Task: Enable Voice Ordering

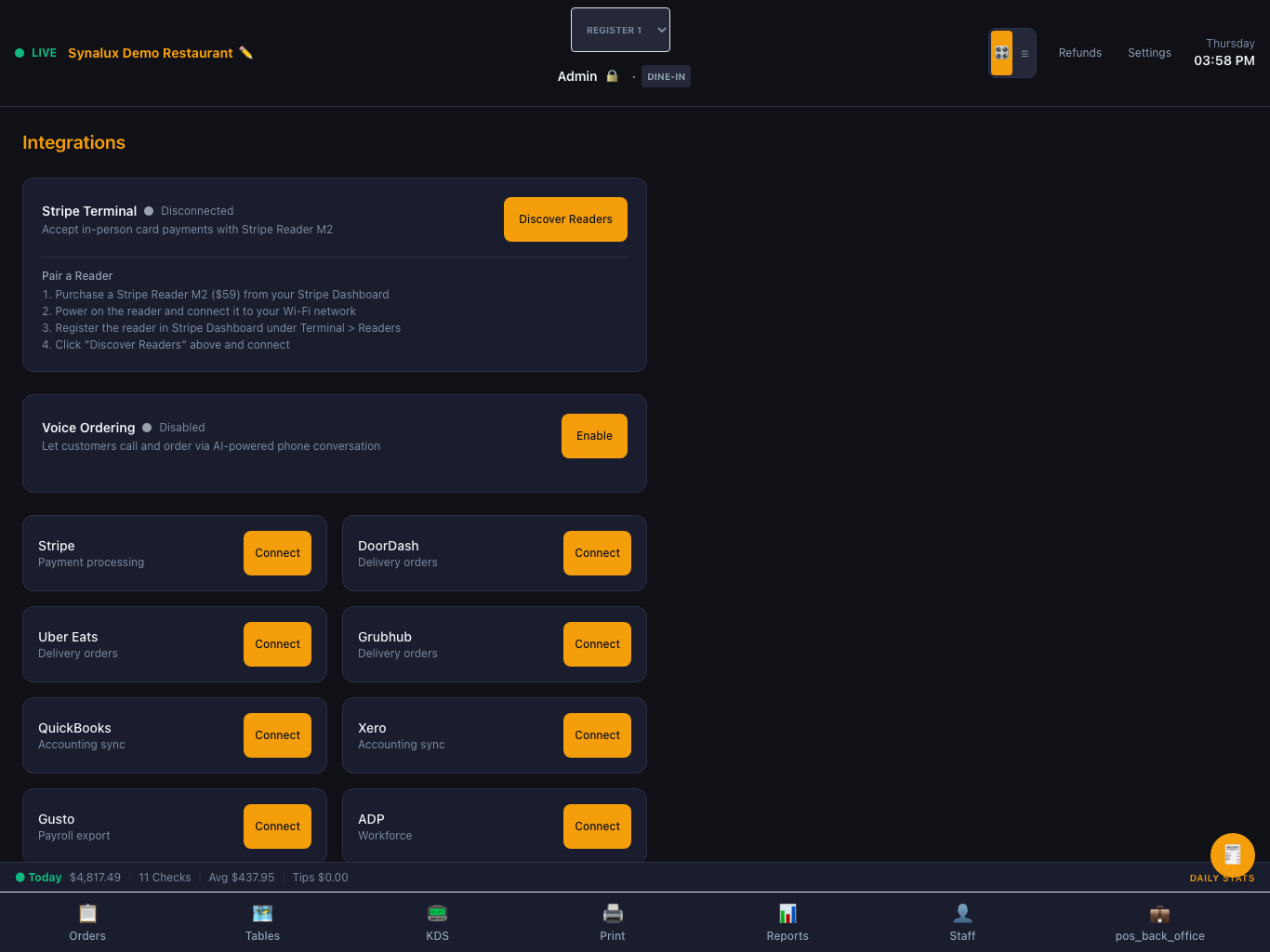Action: 594,436
